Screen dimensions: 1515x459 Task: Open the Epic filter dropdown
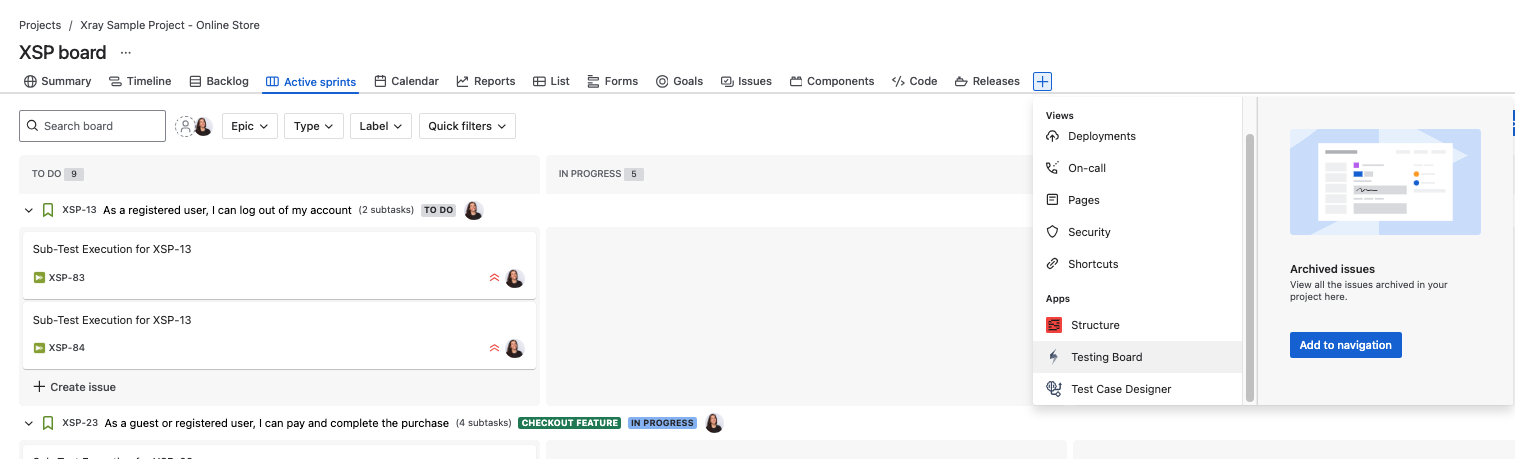(x=250, y=126)
